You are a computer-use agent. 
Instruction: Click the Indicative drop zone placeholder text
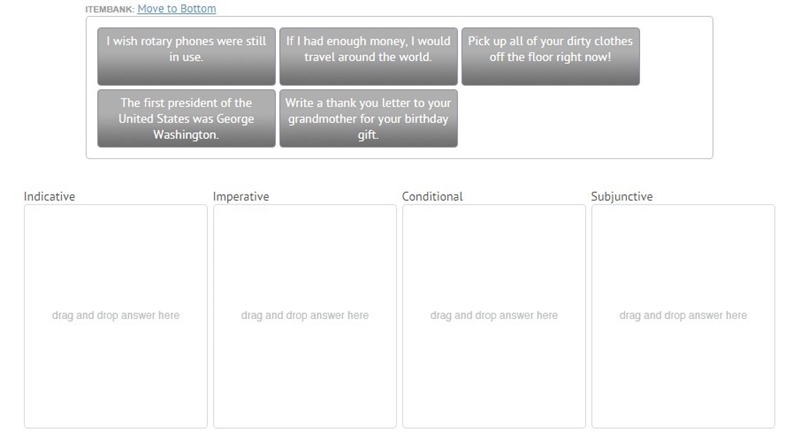point(116,315)
